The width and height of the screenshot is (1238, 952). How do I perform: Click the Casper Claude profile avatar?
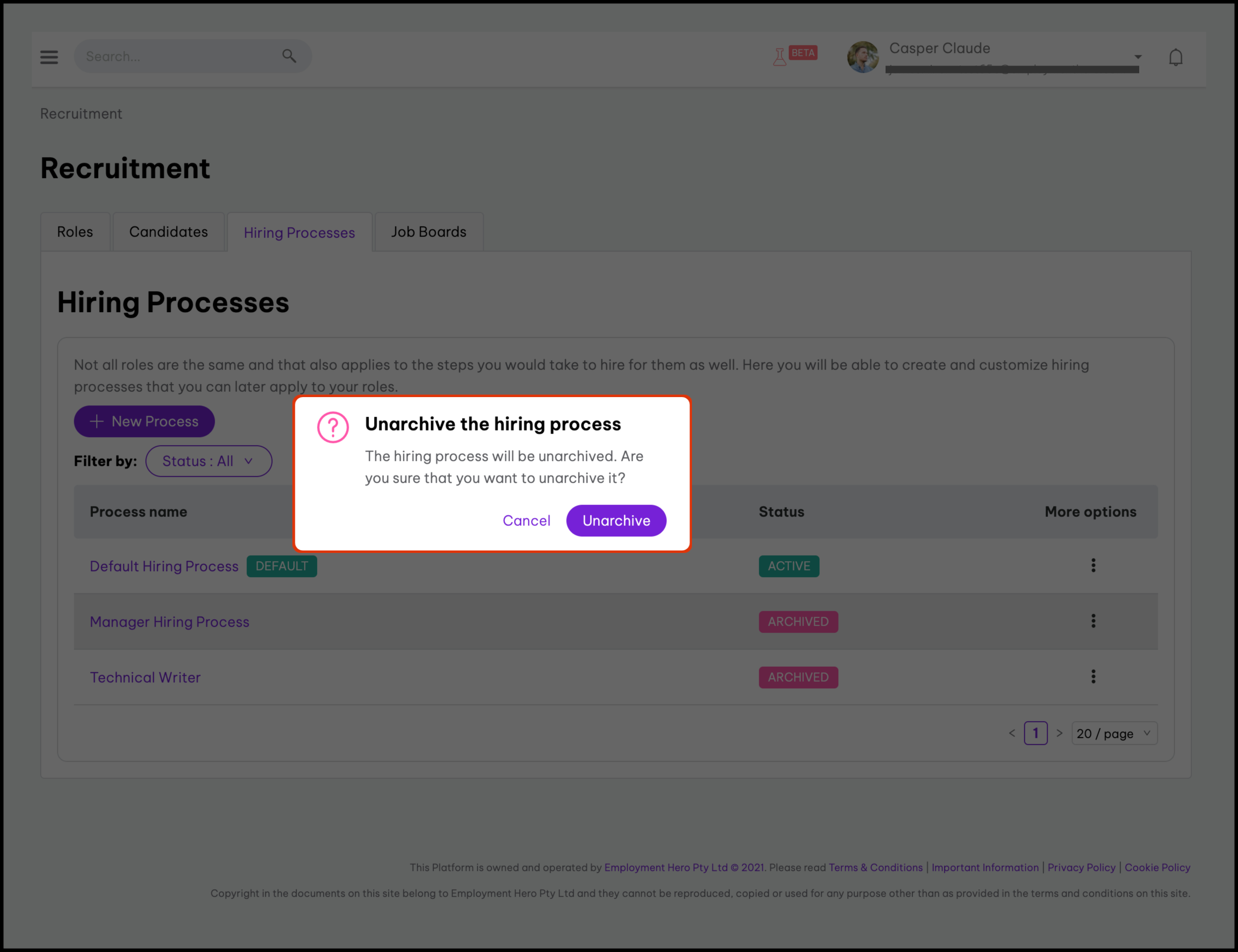click(862, 57)
